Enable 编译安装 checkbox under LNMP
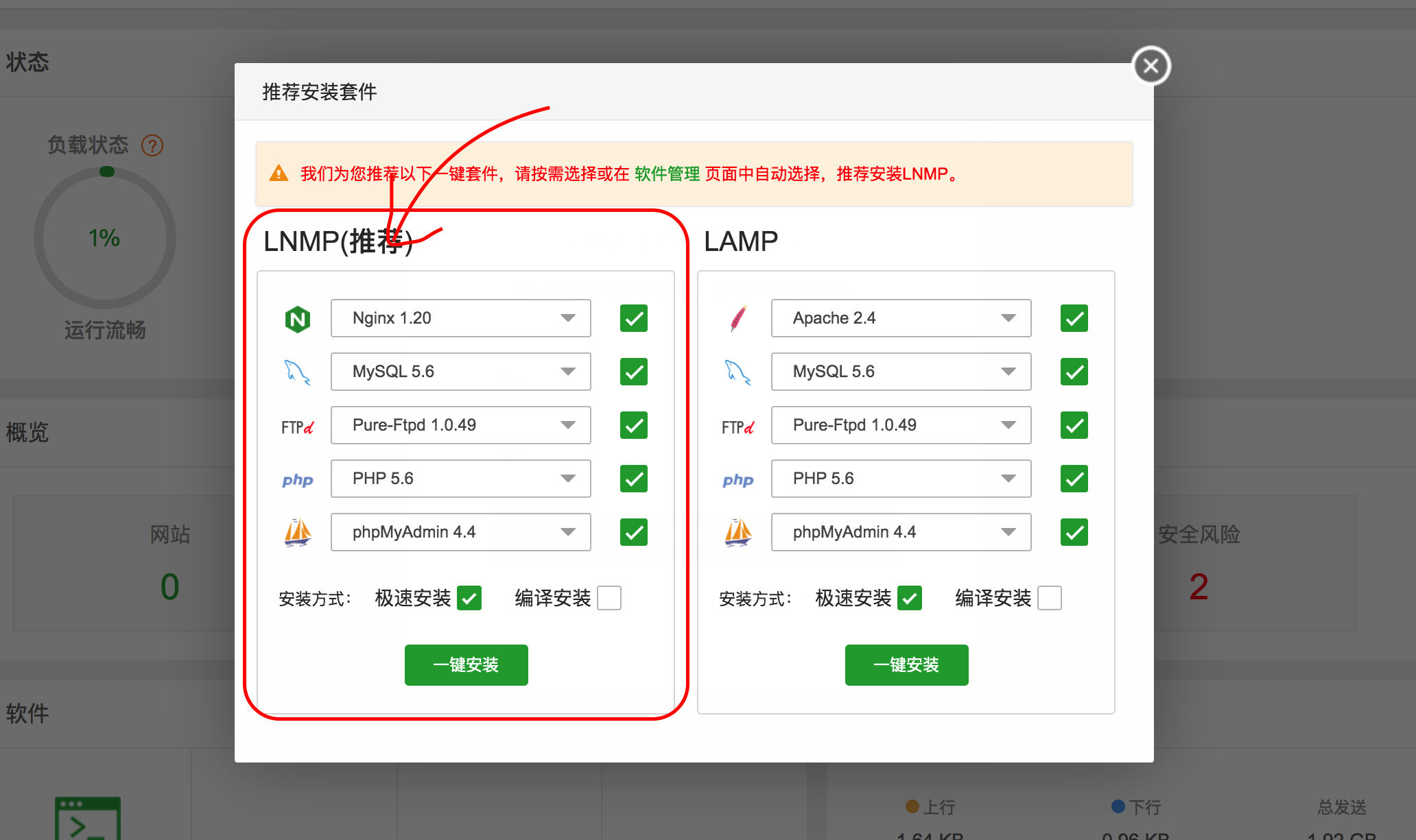Screen dimensions: 1416x840 tap(609, 598)
